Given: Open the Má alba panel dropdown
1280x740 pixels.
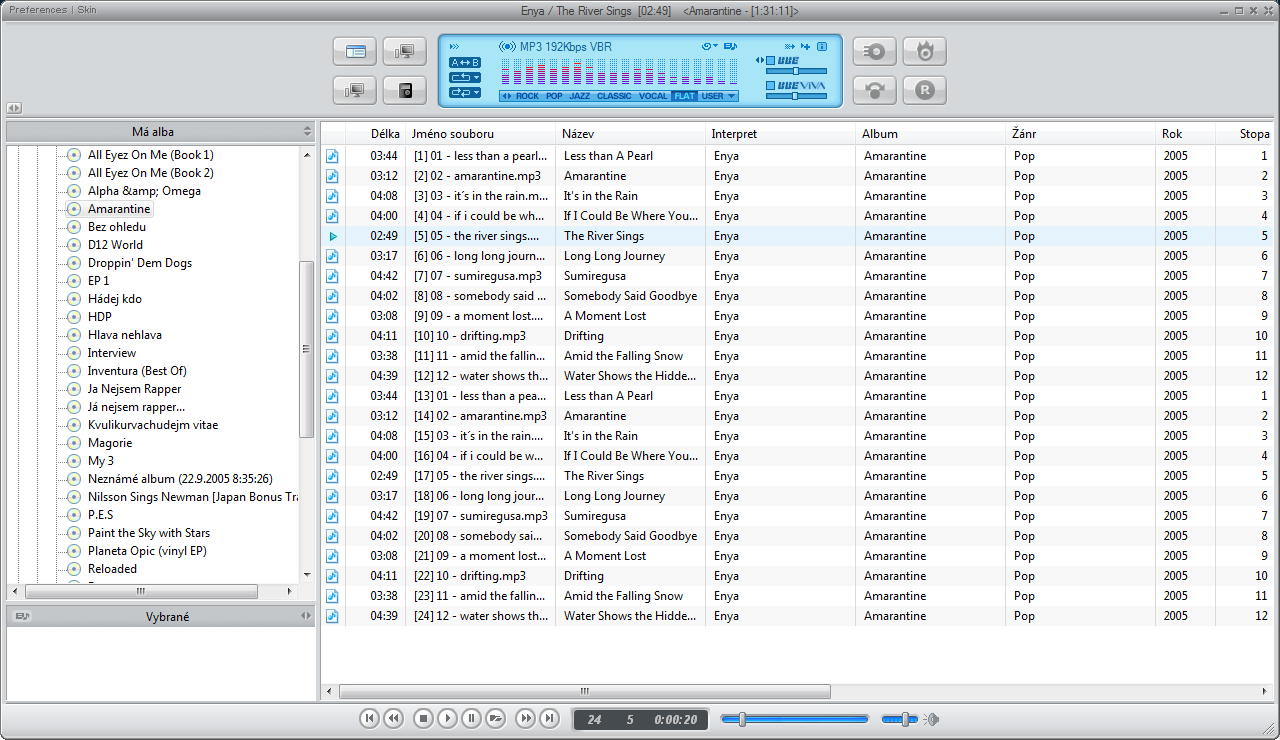Looking at the screenshot, I should (307, 131).
